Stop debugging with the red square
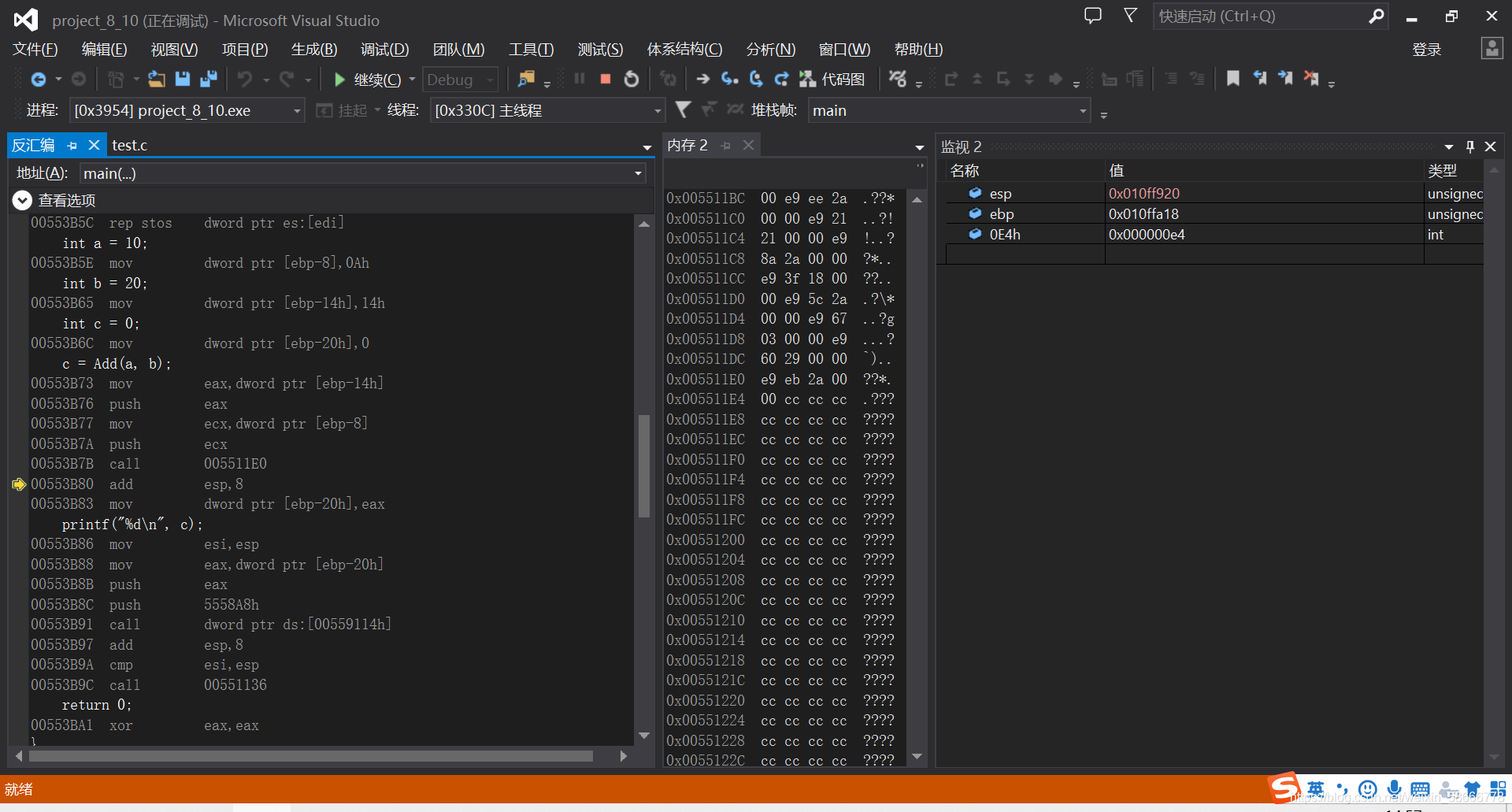The width and height of the screenshot is (1512, 812). [606, 80]
